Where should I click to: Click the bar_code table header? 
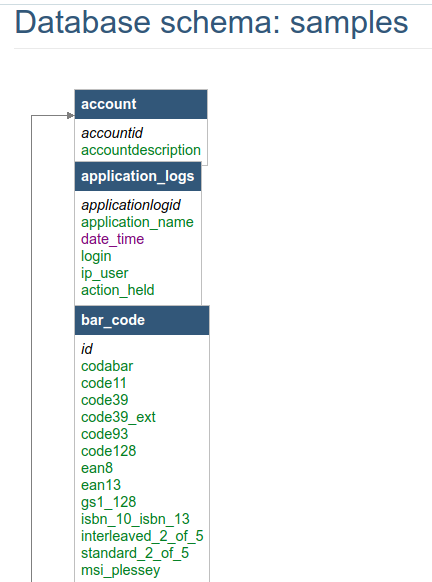pos(142,320)
